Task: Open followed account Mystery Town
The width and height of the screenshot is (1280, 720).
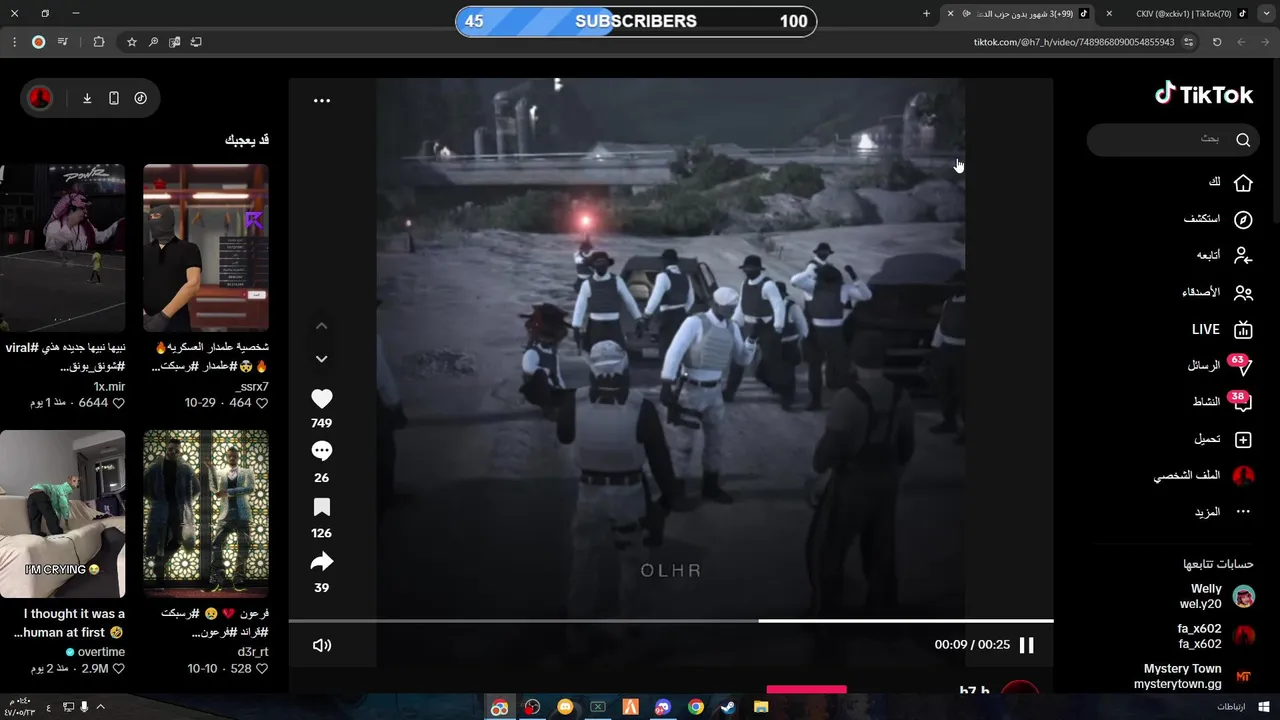Action: [x=1194, y=676]
